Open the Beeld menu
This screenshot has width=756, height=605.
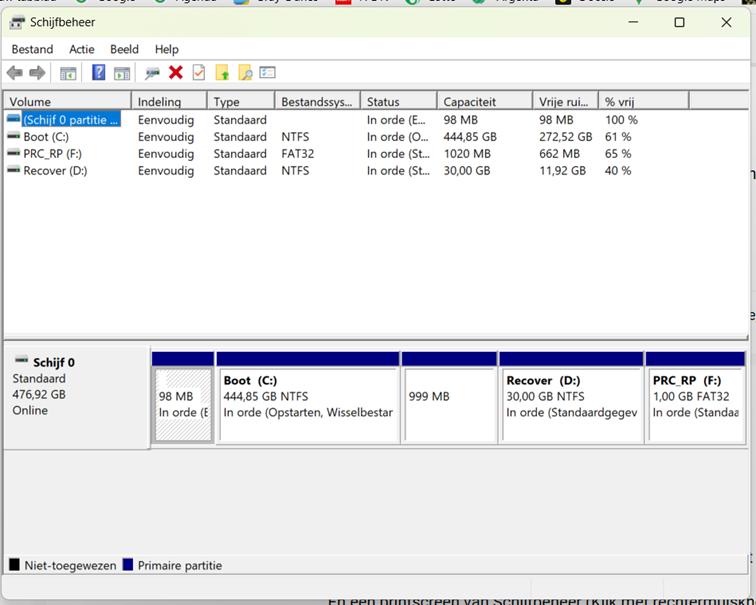point(124,49)
